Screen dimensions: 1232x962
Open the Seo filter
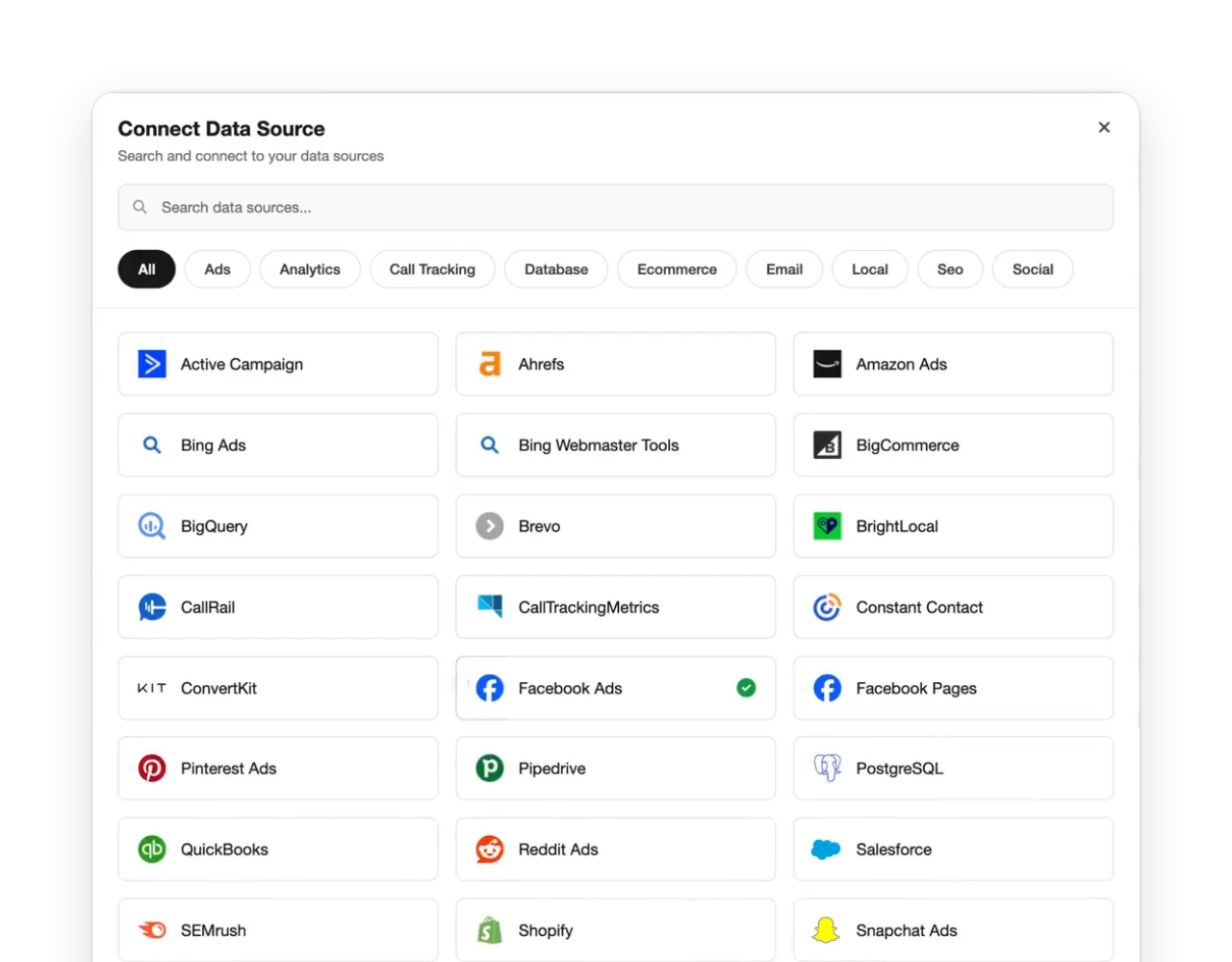(950, 269)
